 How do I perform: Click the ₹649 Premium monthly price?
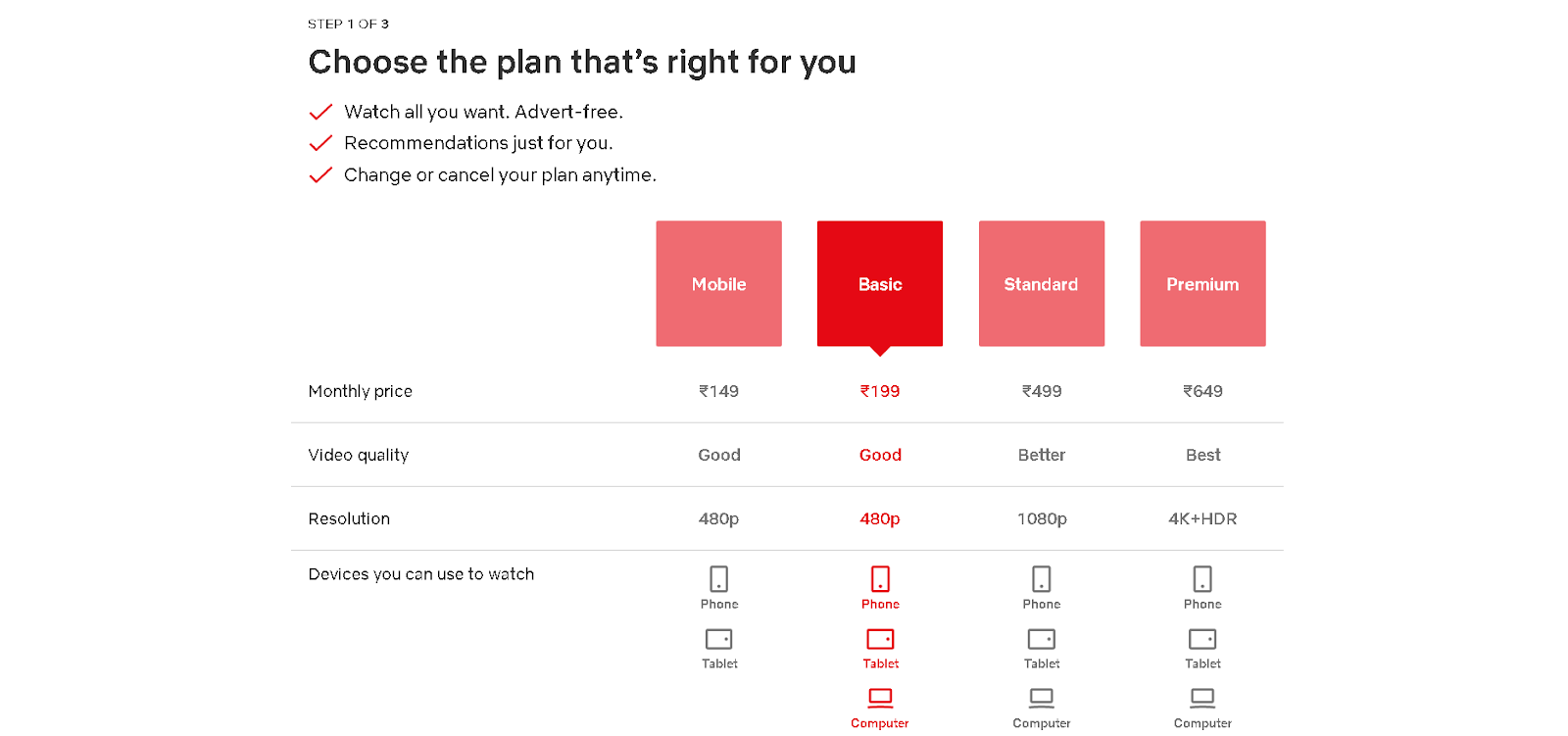1202,391
